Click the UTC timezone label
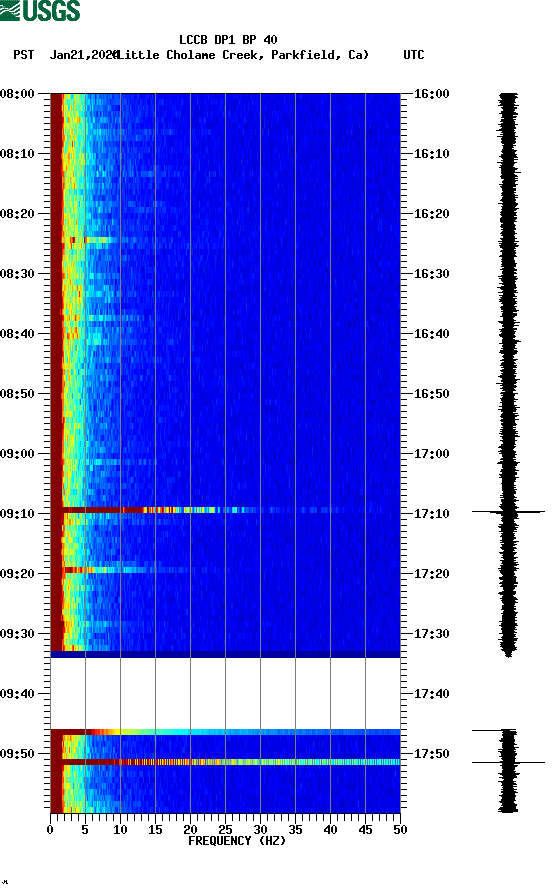The height and width of the screenshot is (893, 552). [x=414, y=55]
